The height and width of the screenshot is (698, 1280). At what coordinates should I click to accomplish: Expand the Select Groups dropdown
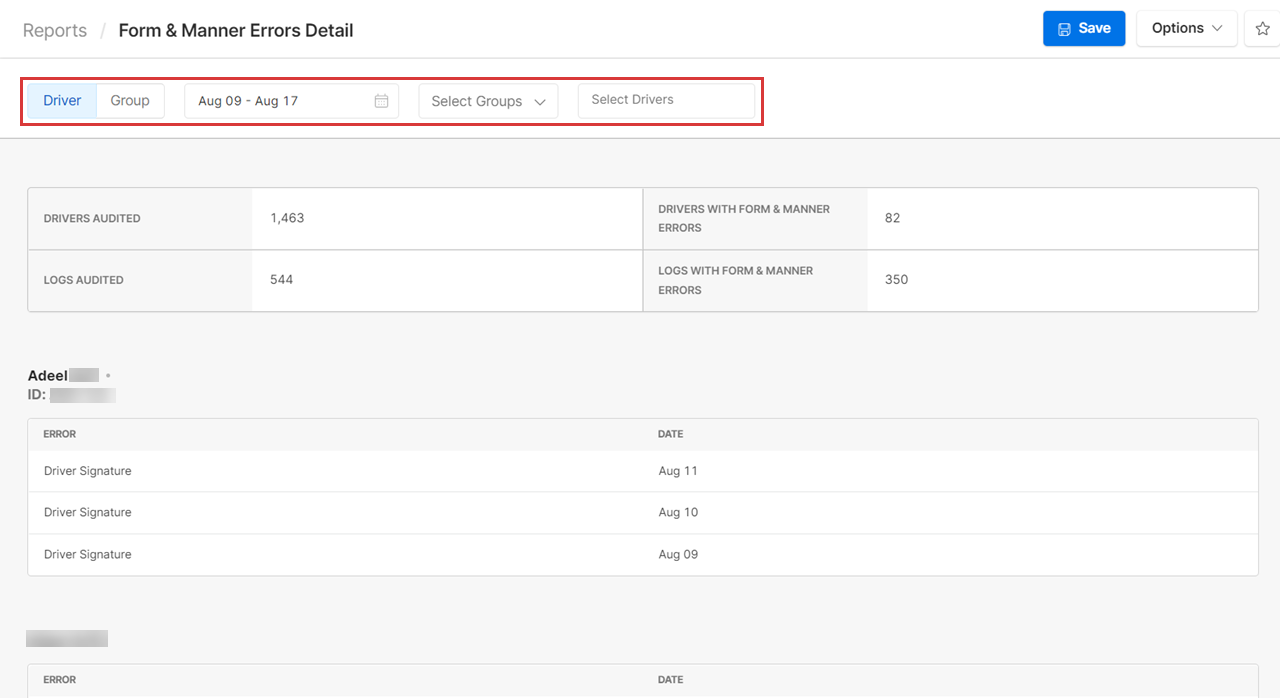click(488, 101)
